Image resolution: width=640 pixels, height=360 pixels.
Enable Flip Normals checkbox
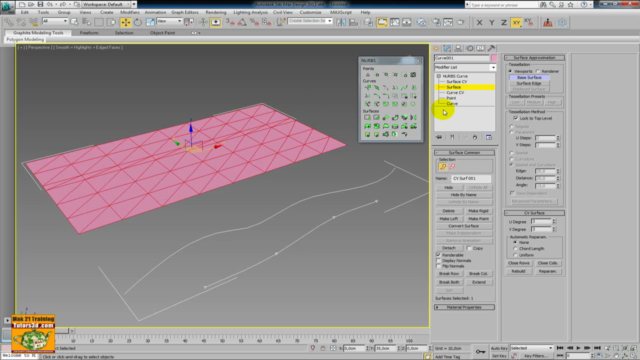[439, 266]
